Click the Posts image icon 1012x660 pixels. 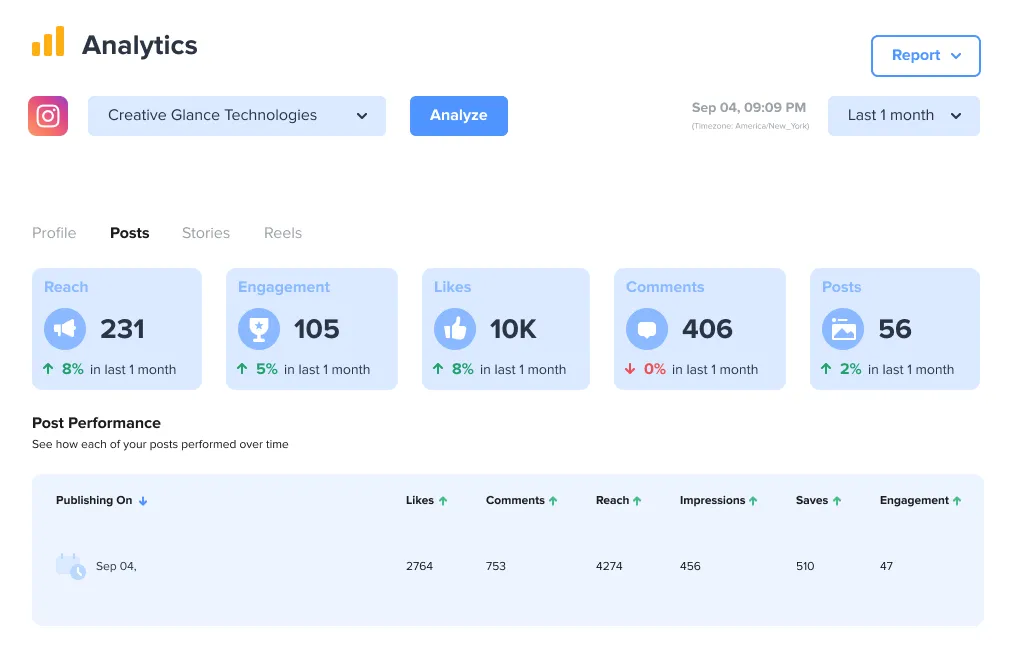click(x=843, y=328)
